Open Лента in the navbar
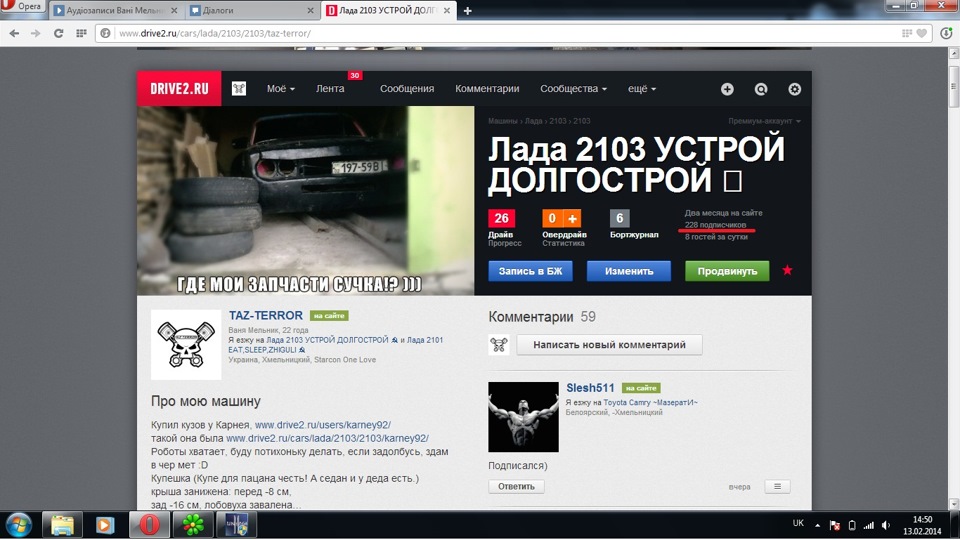Image resolution: width=960 pixels, height=540 pixels. [x=330, y=89]
